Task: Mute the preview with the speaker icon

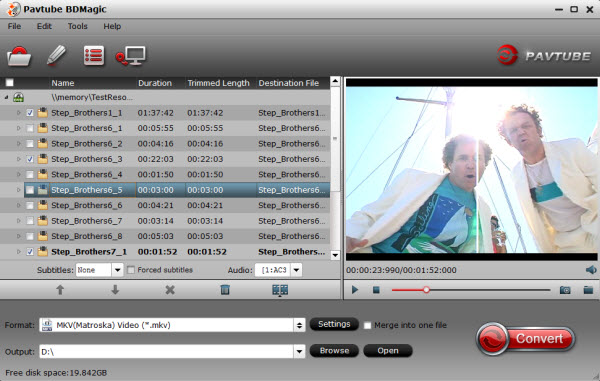Action: tap(591, 270)
